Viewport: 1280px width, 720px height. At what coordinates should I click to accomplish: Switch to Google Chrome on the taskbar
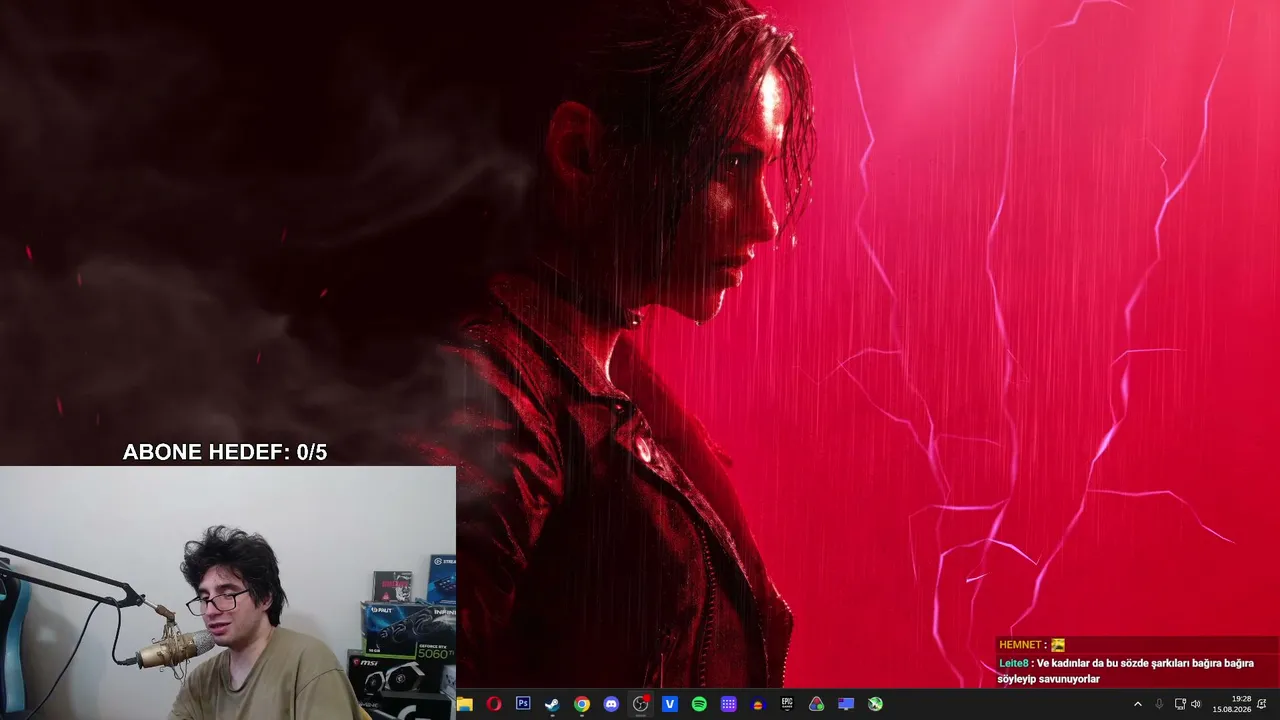(x=582, y=704)
